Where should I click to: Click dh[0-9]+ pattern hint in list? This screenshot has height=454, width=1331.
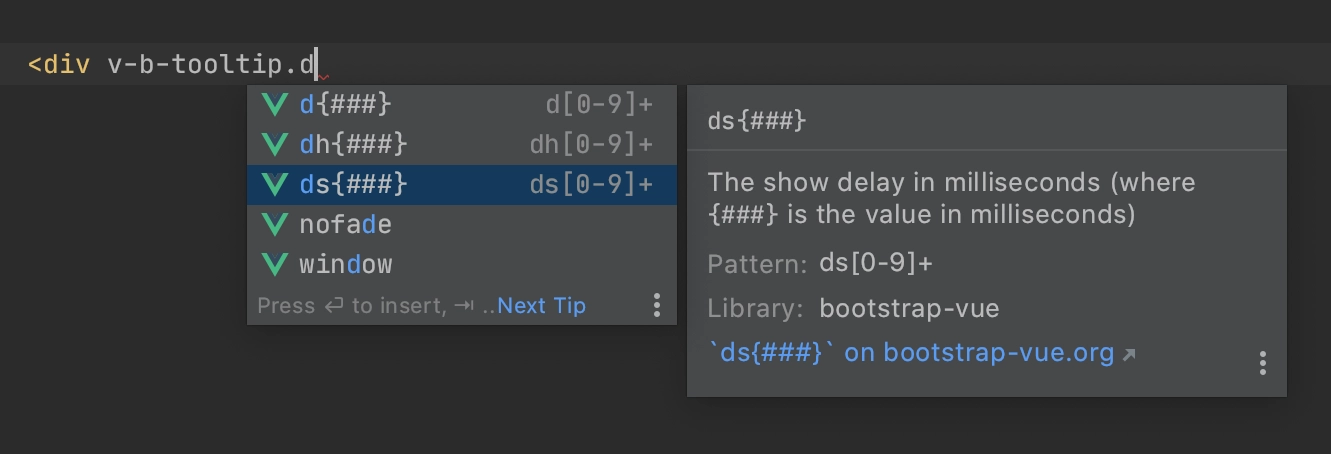pyautogui.click(x=591, y=145)
